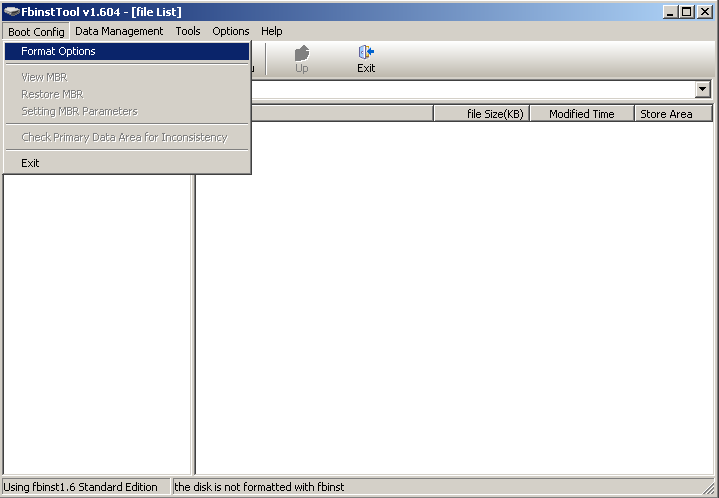The image size is (719, 498).
Task: Choose Exit in the Boot Config menu
Action: pos(127,163)
